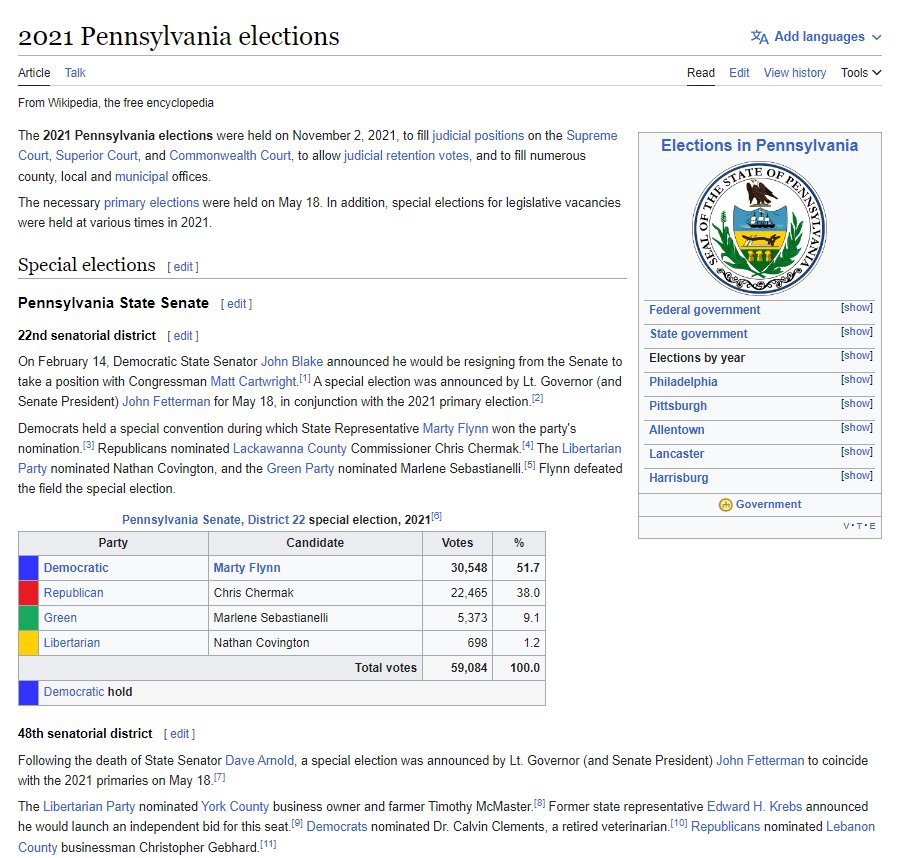Open the judicial positions link
The width and height of the screenshot is (906, 858).
pyautogui.click(x=478, y=136)
